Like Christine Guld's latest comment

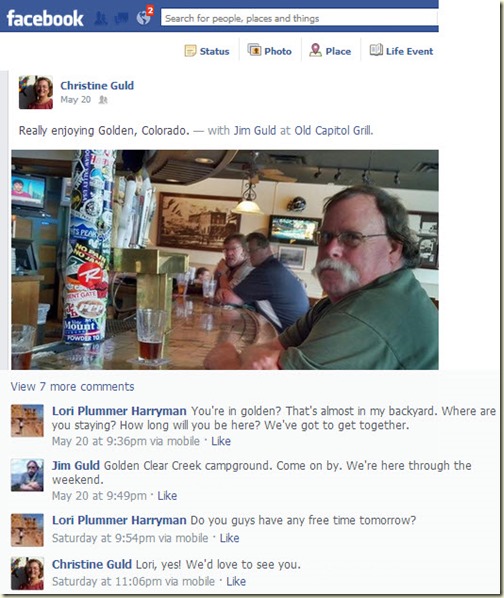236,581
